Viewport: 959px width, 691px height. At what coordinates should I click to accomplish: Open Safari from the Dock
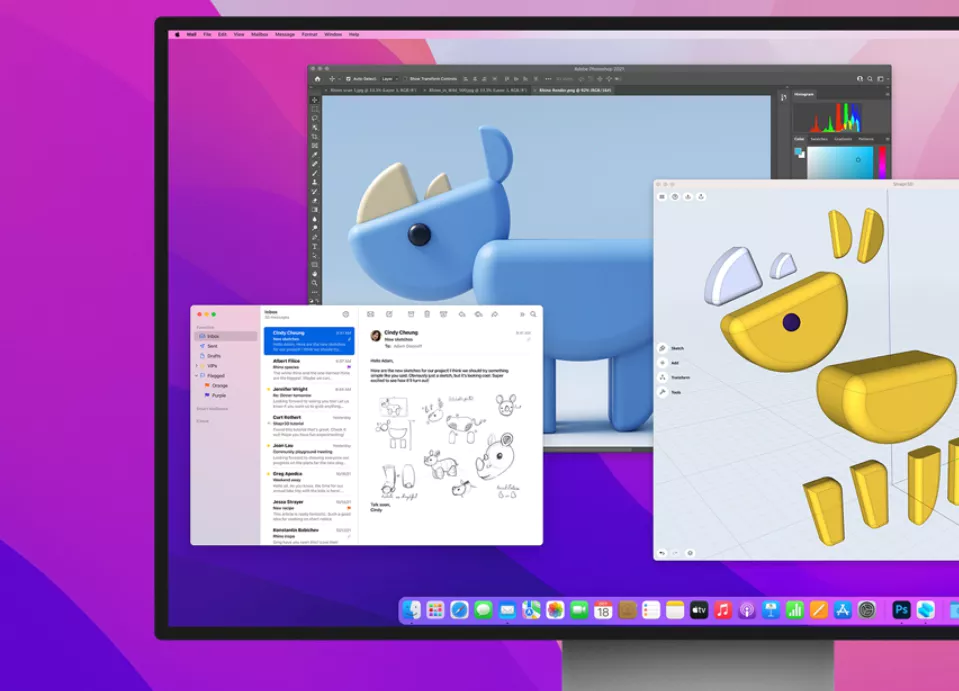(459, 610)
